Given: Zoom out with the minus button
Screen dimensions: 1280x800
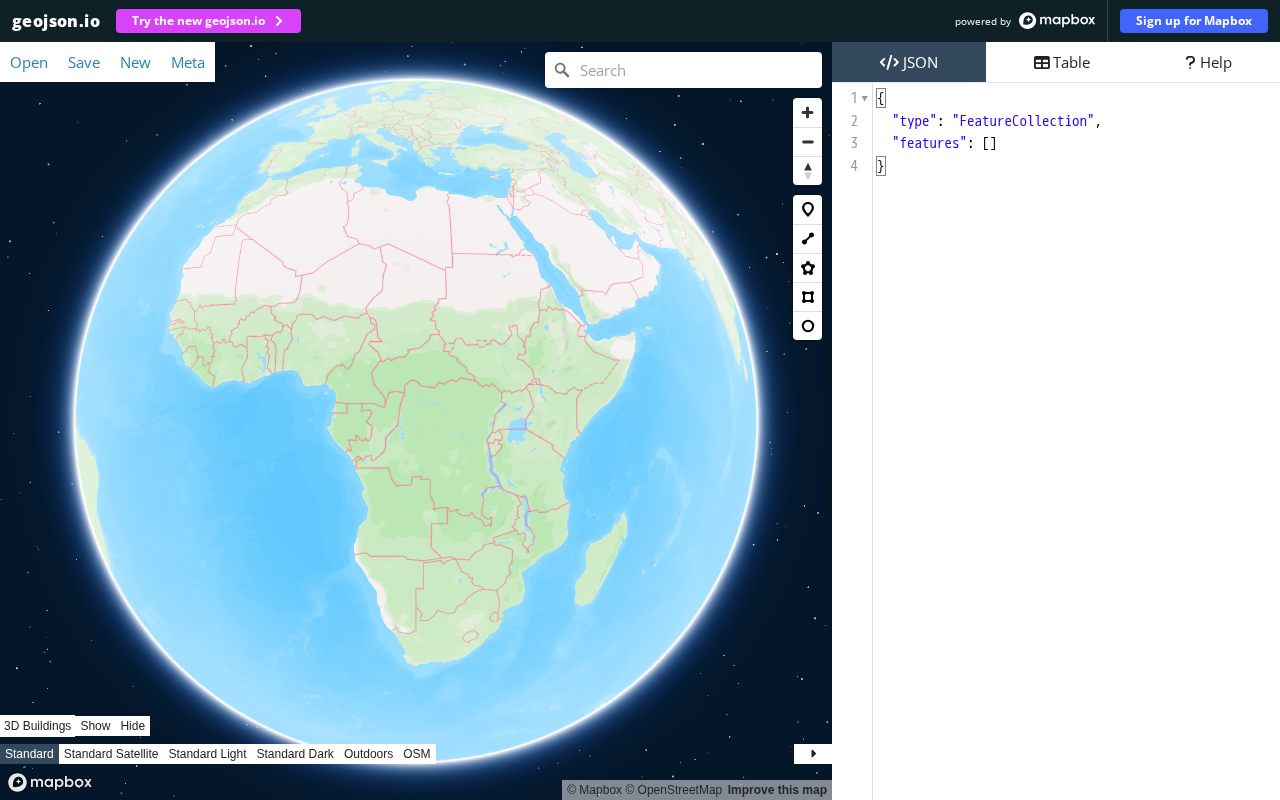Looking at the screenshot, I should 807,142.
